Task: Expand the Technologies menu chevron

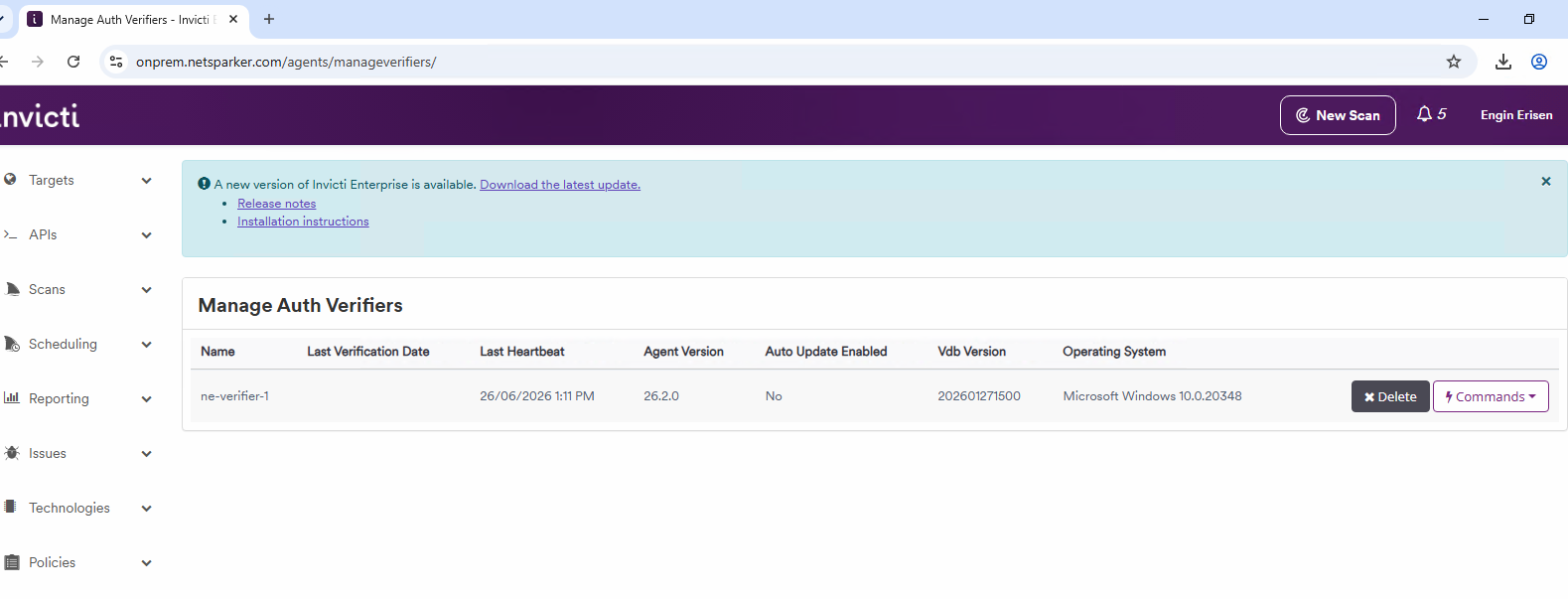Action: click(x=147, y=509)
